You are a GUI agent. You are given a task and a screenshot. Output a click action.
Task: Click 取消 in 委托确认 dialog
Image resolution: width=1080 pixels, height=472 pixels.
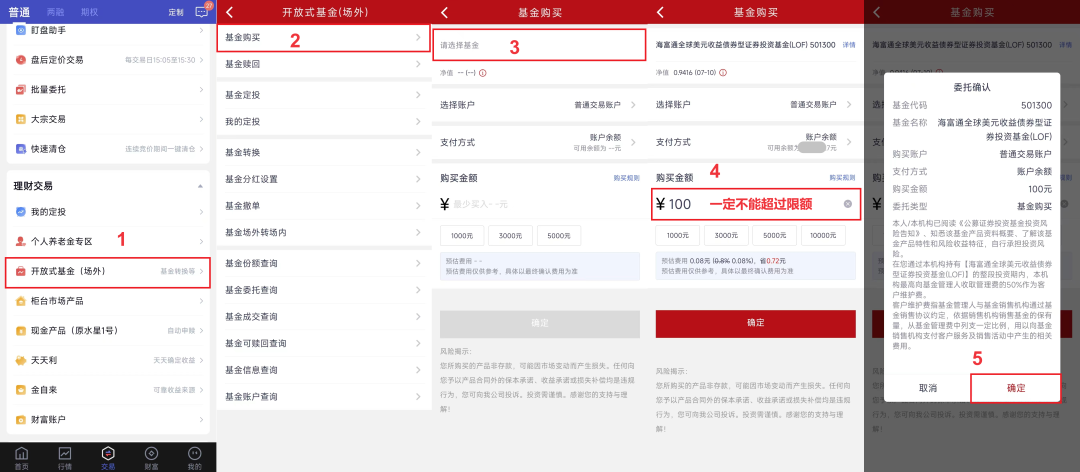[x=928, y=388]
